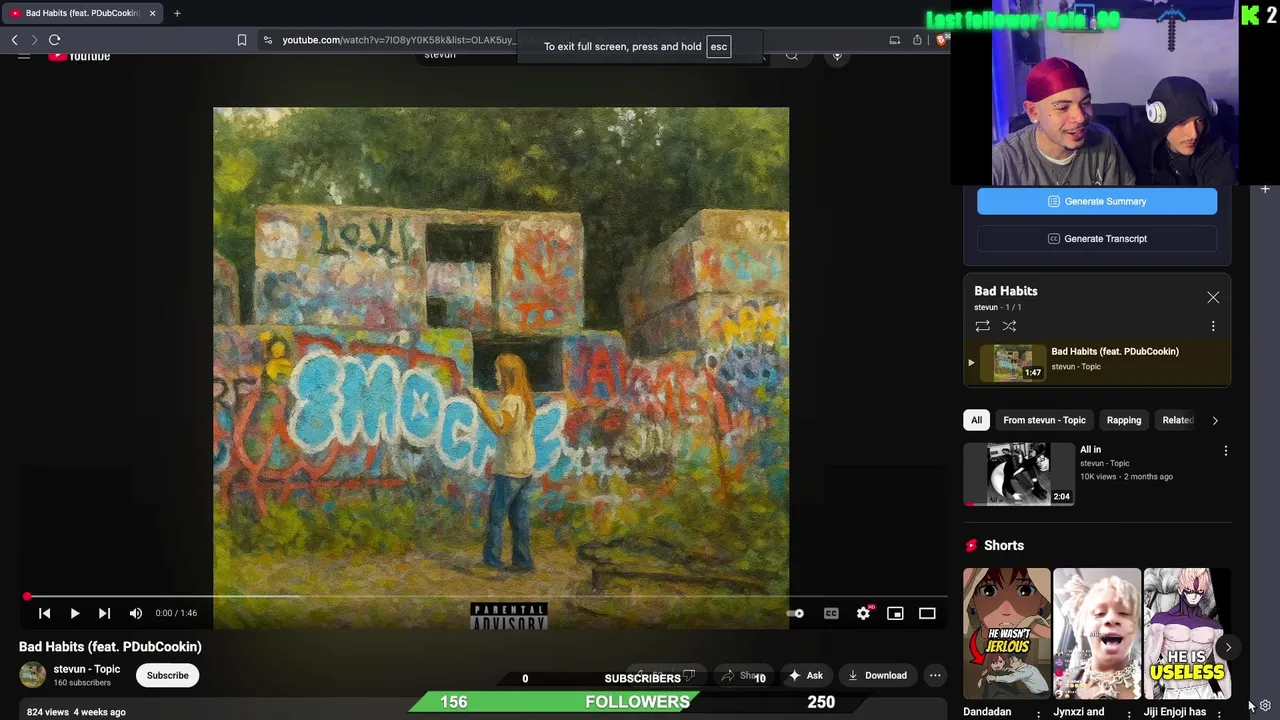Select the Related filter chip
This screenshot has width=1280, height=720.
click(1177, 420)
